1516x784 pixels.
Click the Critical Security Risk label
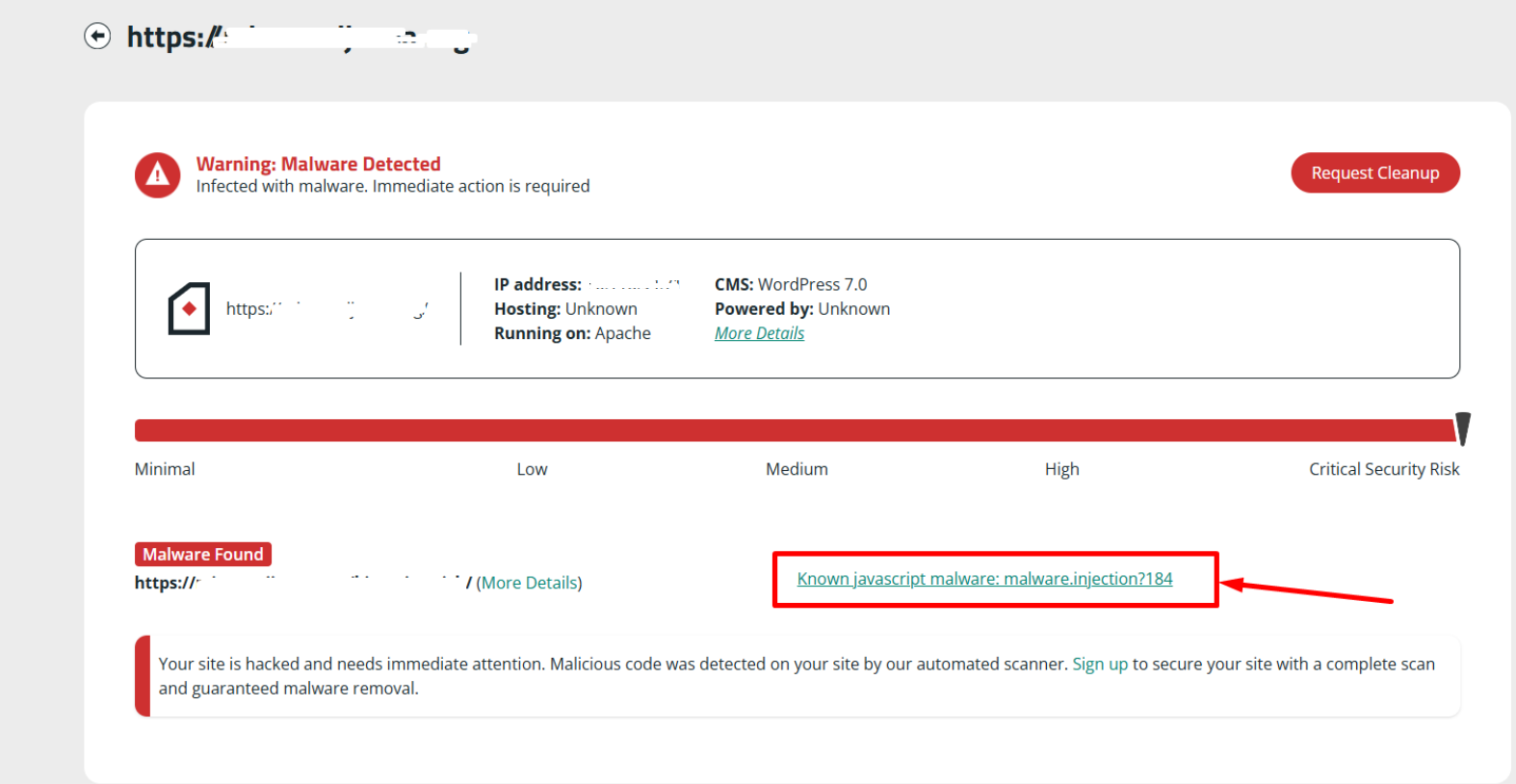1384,469
